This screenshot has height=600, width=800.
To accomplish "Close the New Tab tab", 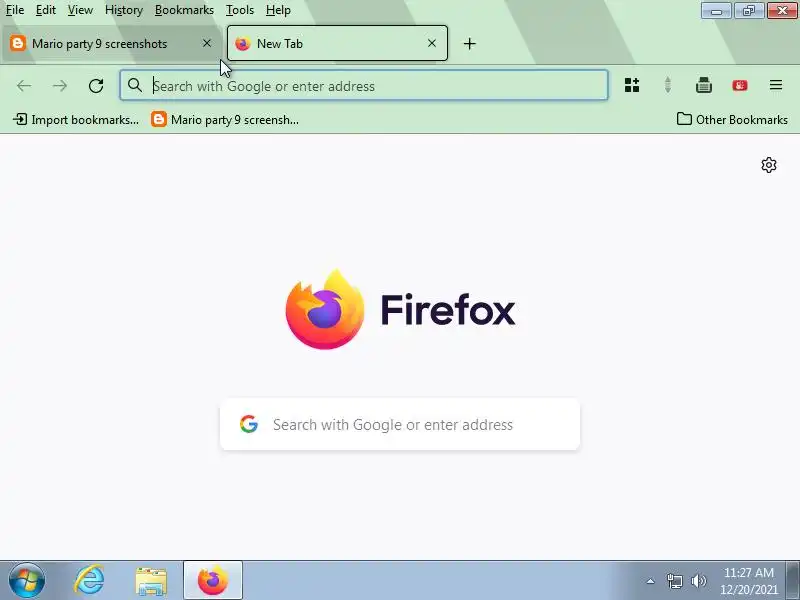I will point(432,43).
